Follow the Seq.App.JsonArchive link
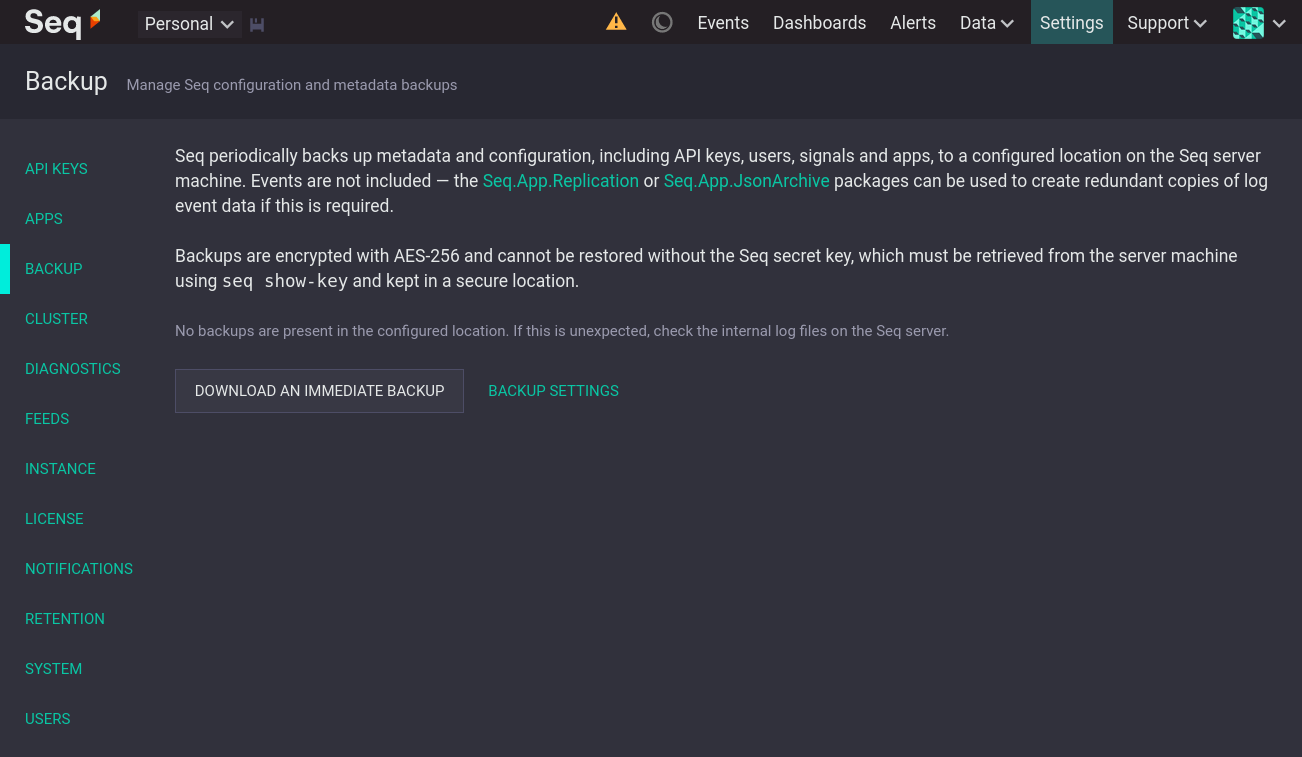 pyautogui.click(x=747, y=181)
